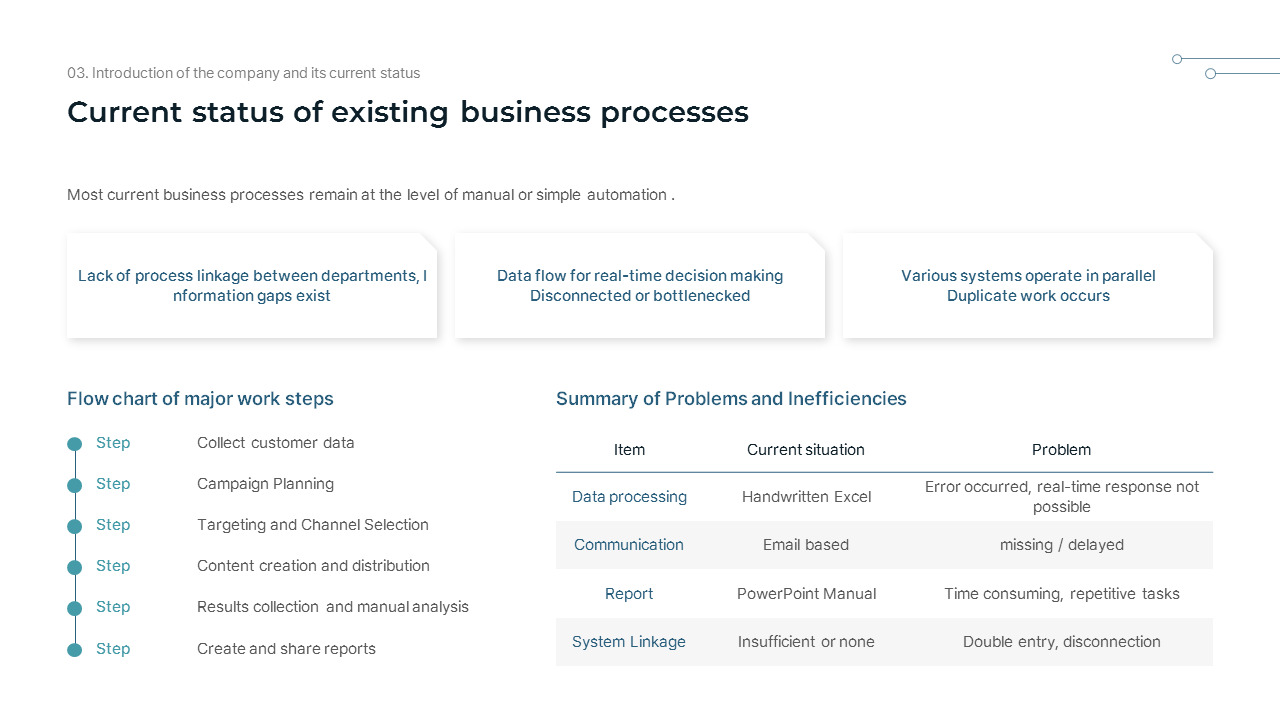Click the bullet dot beside Campaign Planning

pyautogui.click(x=74, y=485)
